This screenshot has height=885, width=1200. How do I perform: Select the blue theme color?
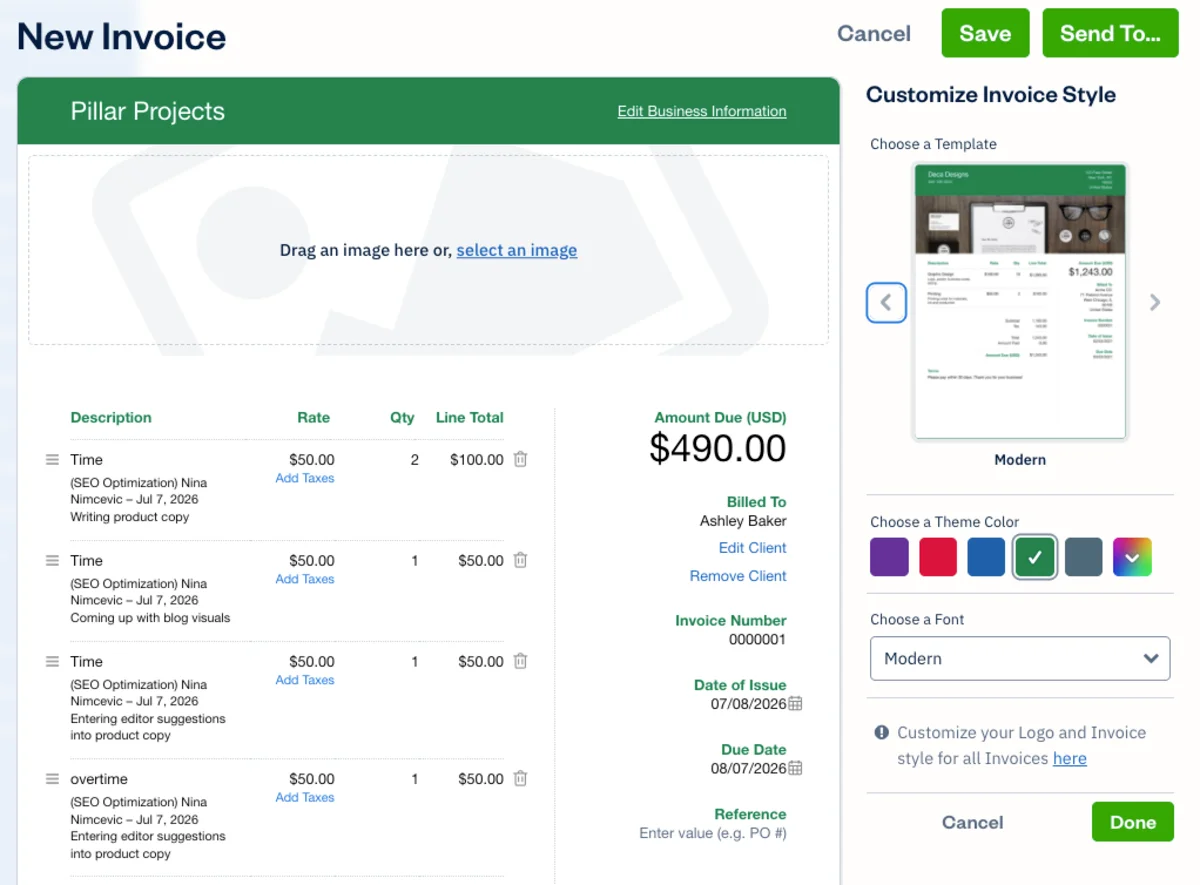(986, 557)
